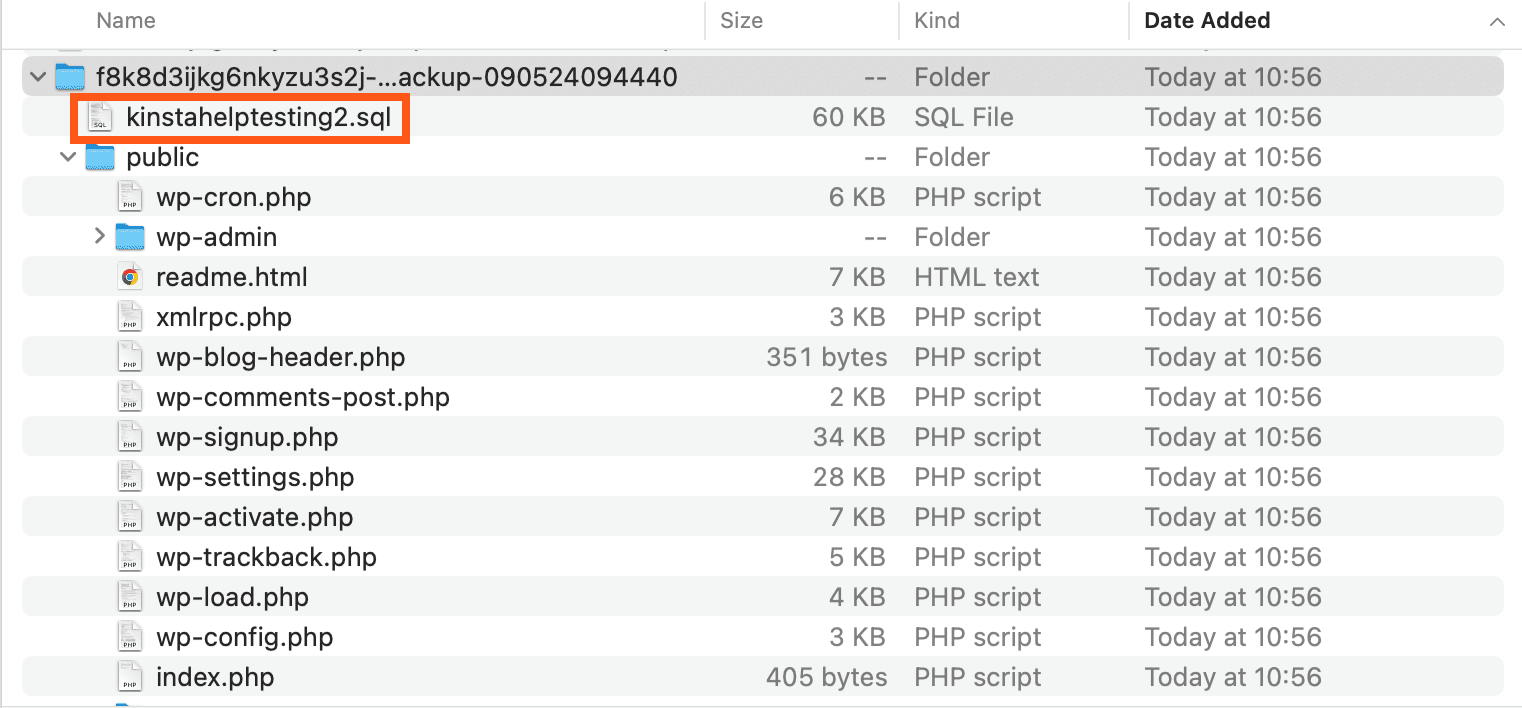Sort files by the Name column header
The height and width of the screenshot is (708, 1522).
pyautogui.click(x=125, y=20)
